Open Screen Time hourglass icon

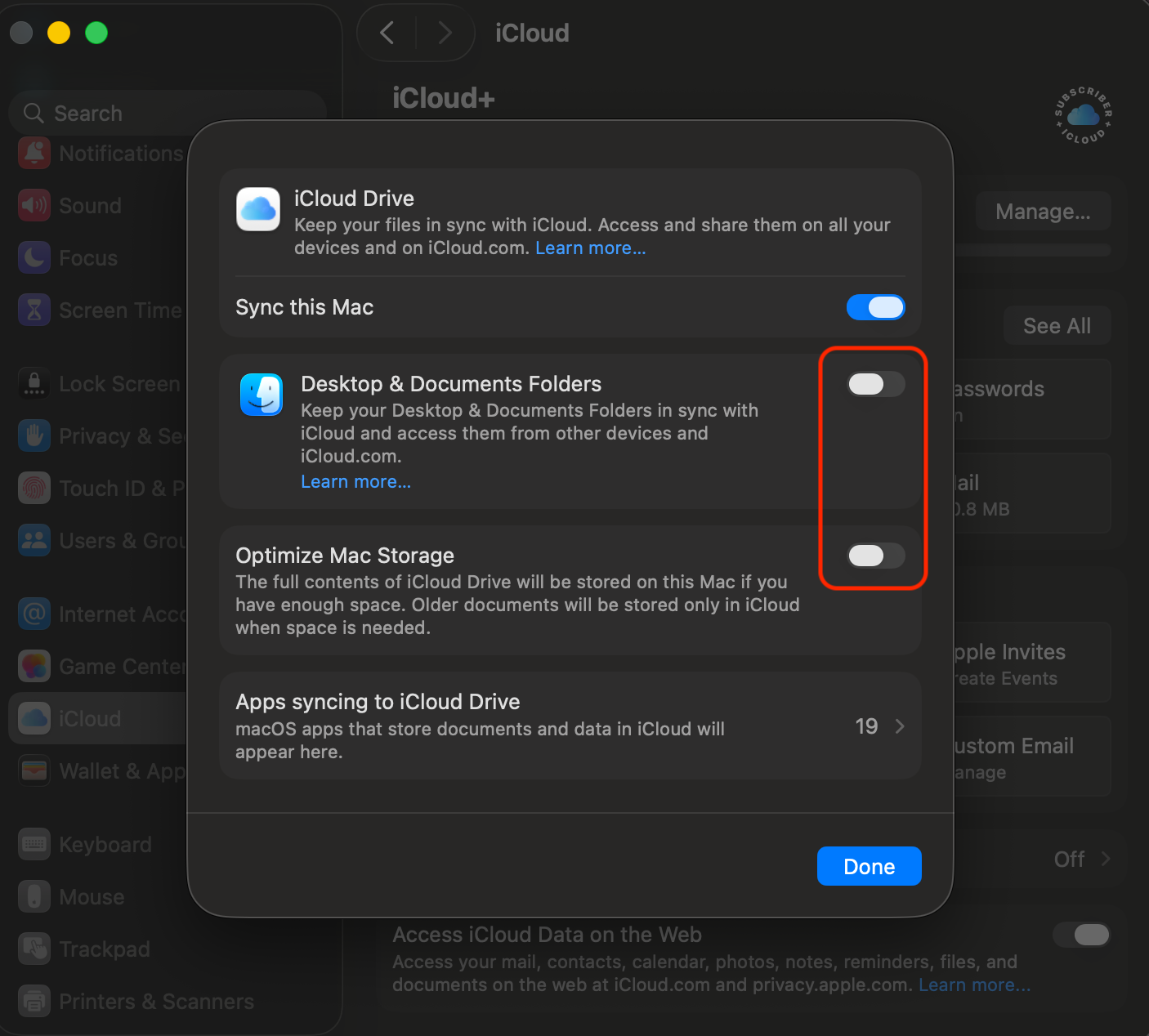pyautogui.click(x=34, y=310)
